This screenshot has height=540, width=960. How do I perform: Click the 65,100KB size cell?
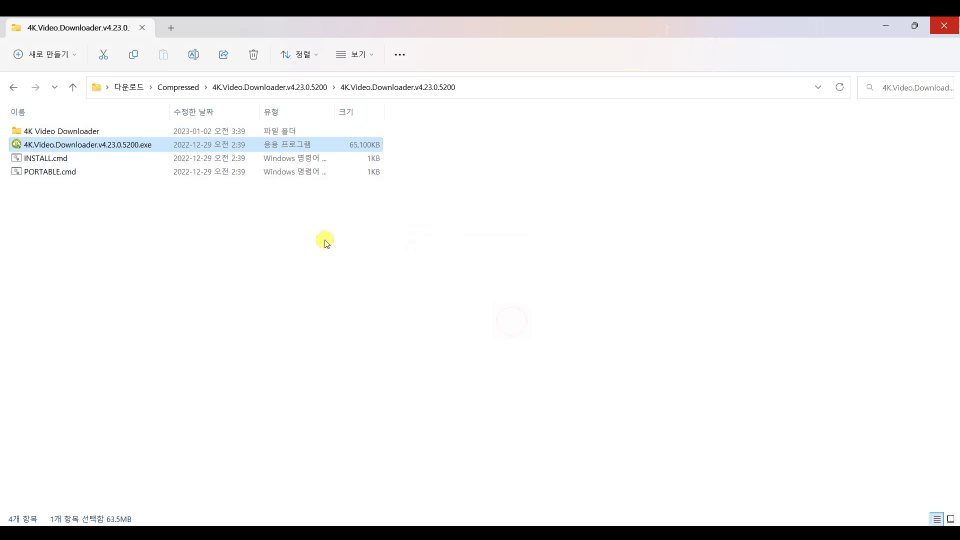364,144
